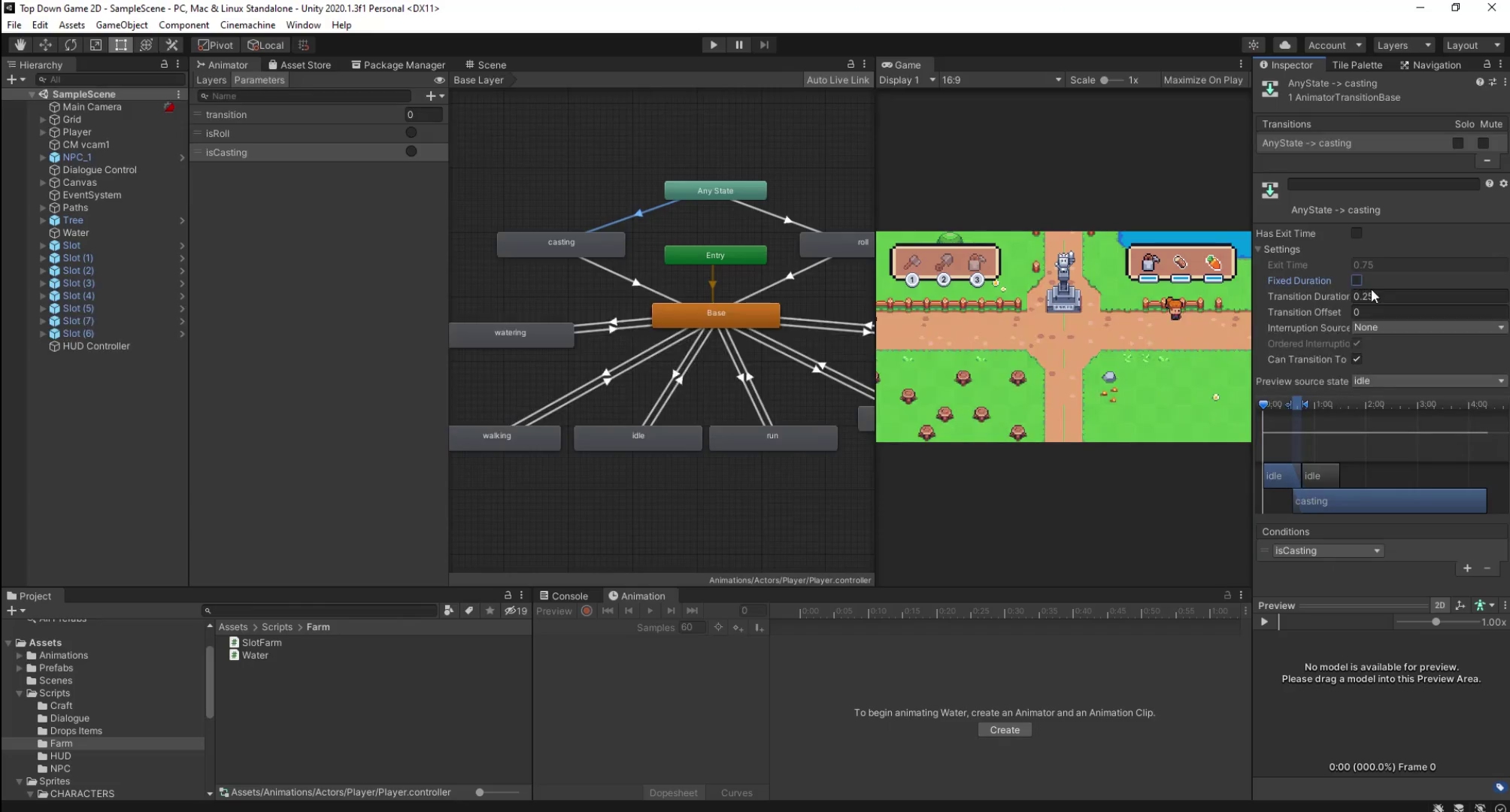Add new animator parameter with plus

pyautogui.click(x=431, y=96)
